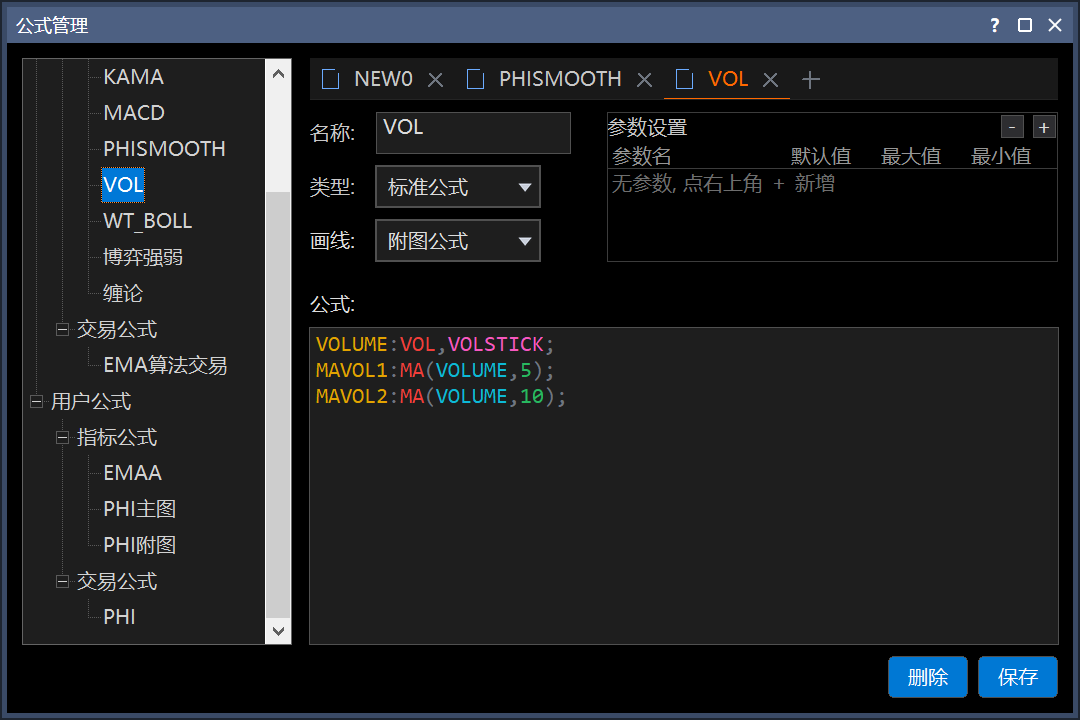Click the NEW0 tab document icon
The height and width of the screenshot is (720, 1080).
331,79
